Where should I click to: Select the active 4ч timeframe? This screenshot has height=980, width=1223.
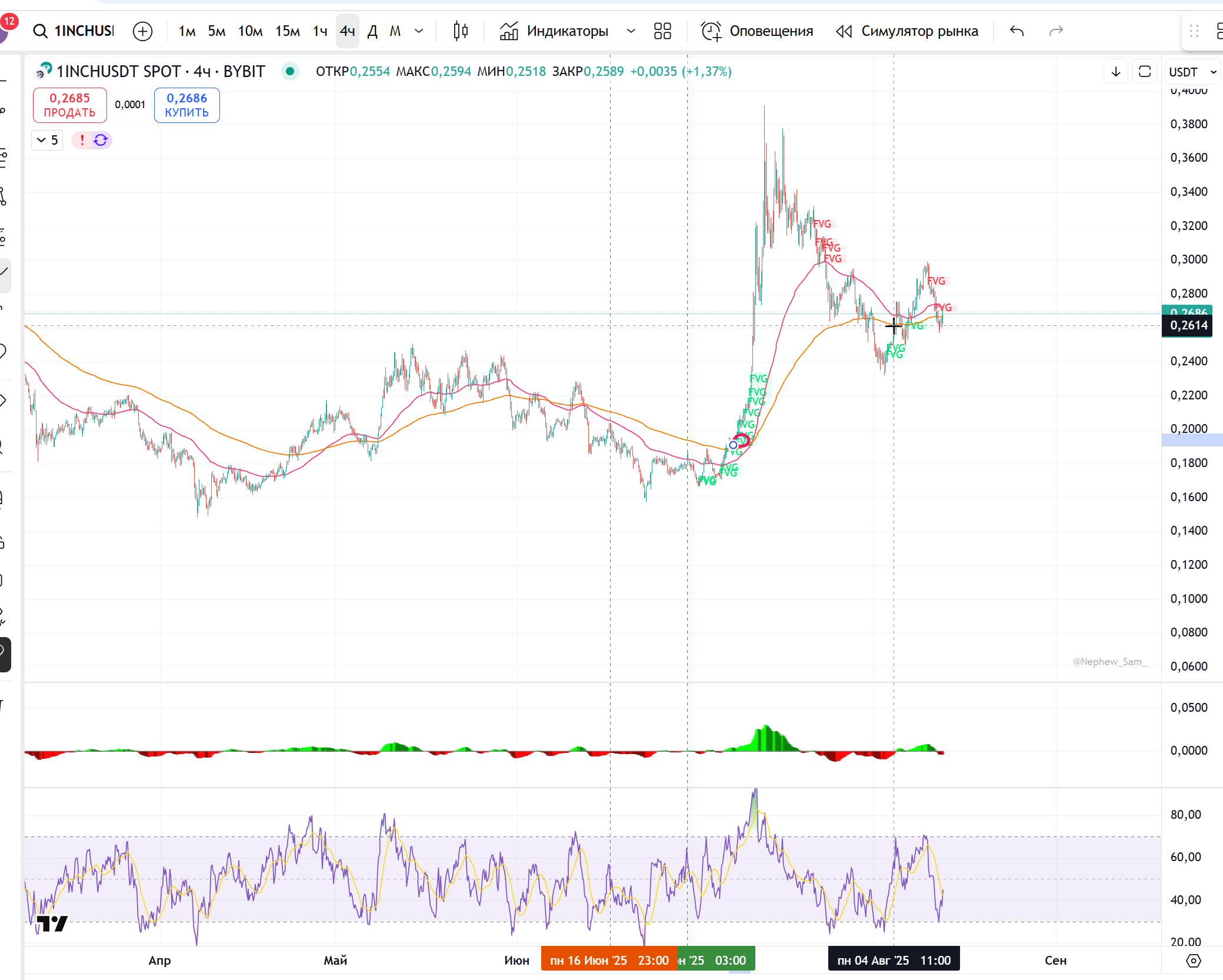point(347,31)
